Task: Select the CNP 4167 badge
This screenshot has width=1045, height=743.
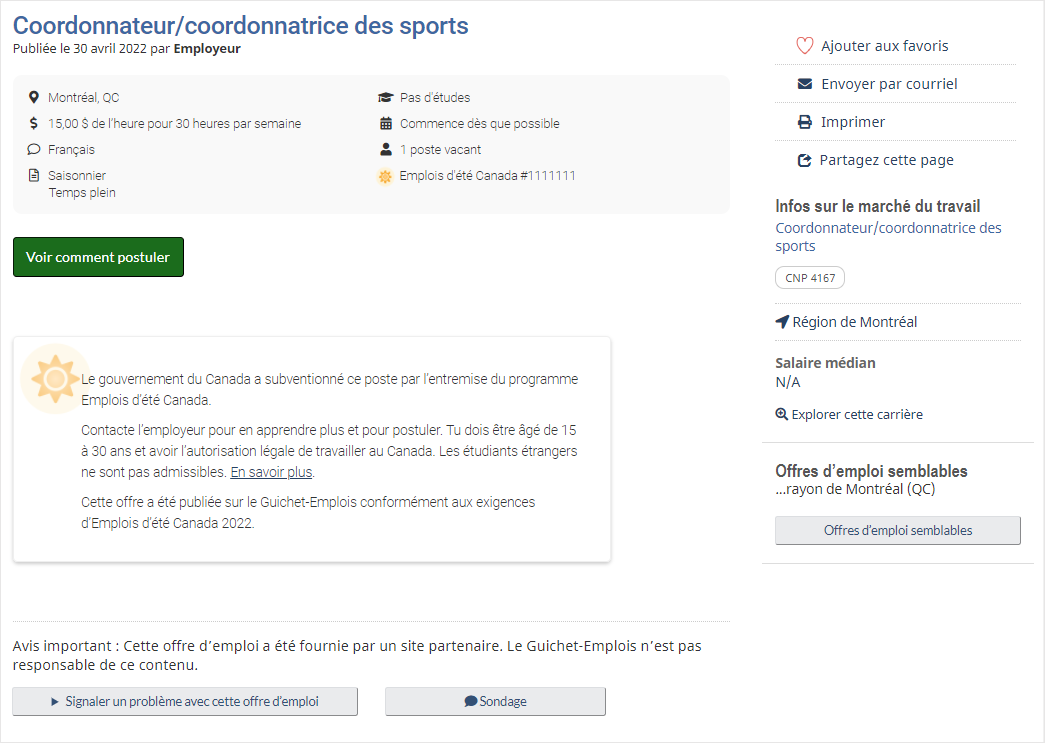Action: 810,278
